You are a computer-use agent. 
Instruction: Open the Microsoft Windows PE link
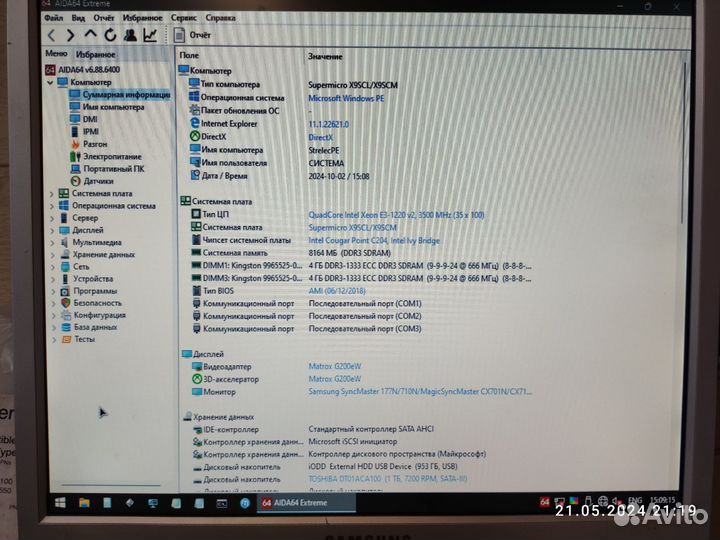346,98
